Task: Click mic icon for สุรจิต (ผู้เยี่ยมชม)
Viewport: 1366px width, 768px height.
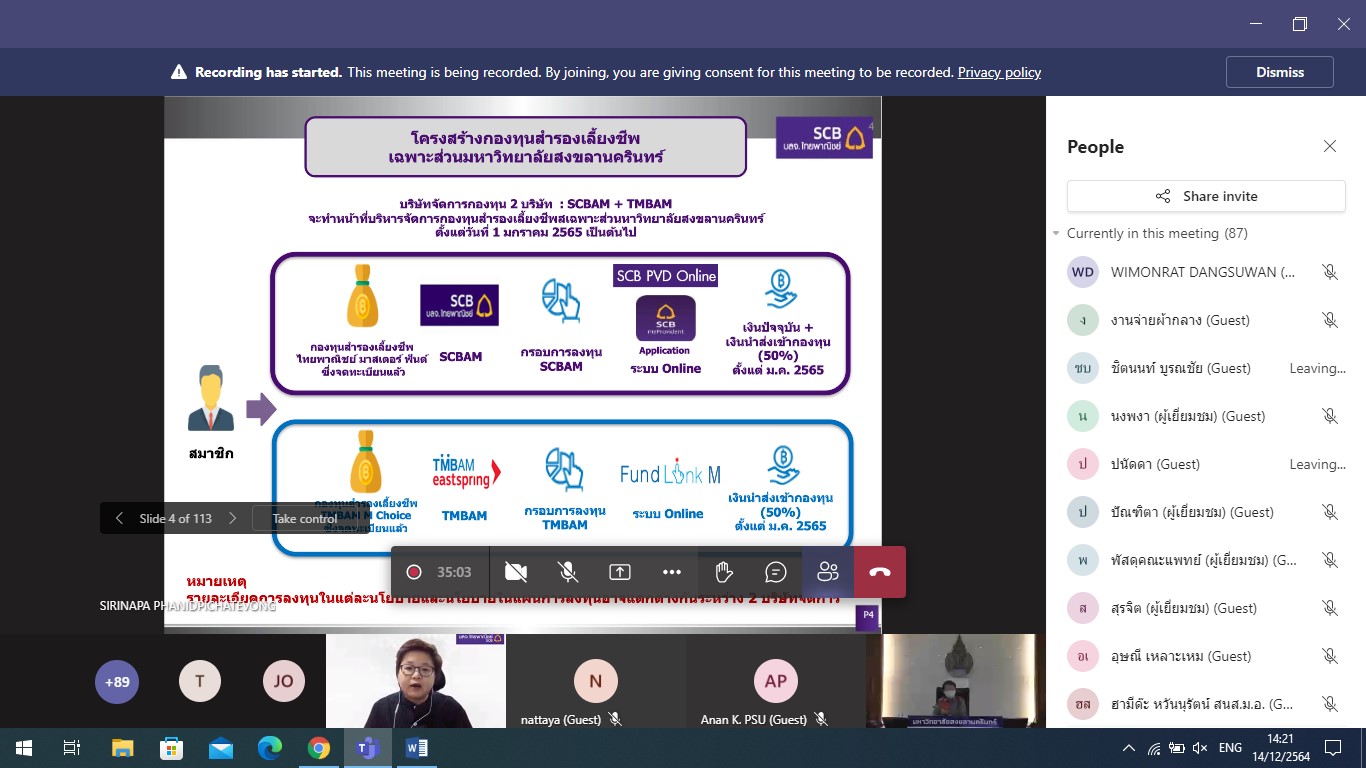Action: [1330, 608]
